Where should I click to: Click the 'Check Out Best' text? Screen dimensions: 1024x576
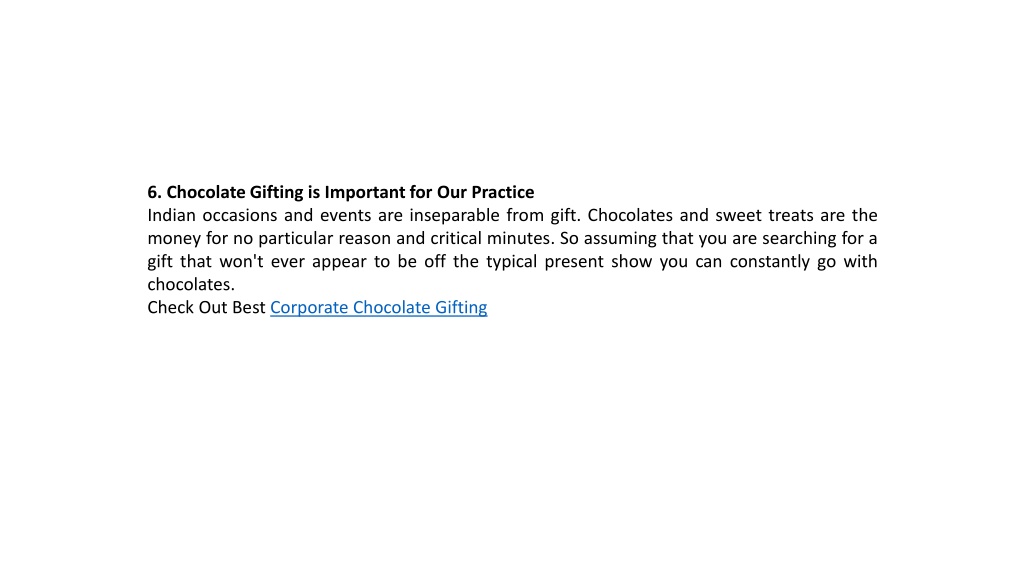(206, 307)
